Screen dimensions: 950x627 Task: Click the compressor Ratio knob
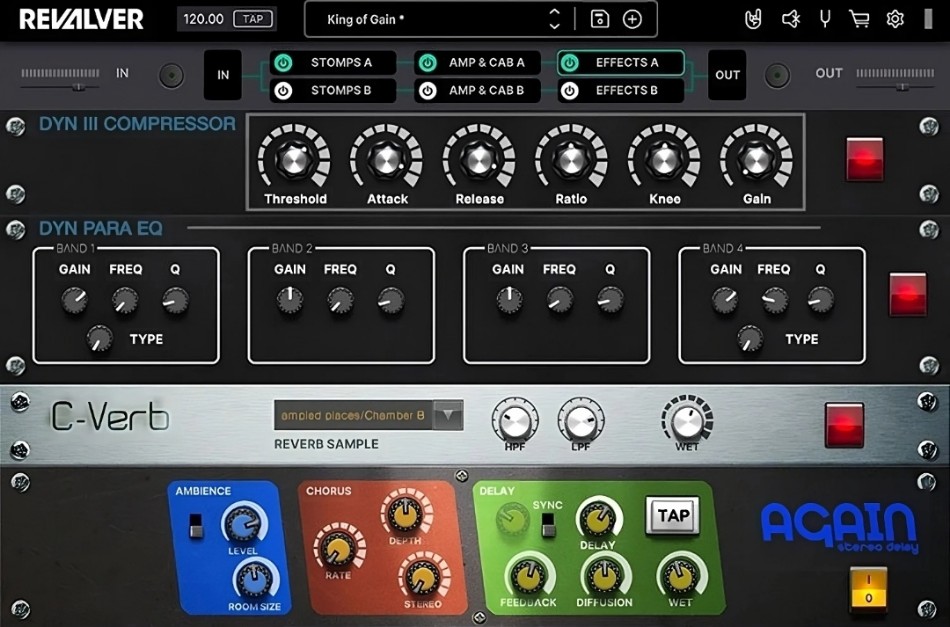571,160
